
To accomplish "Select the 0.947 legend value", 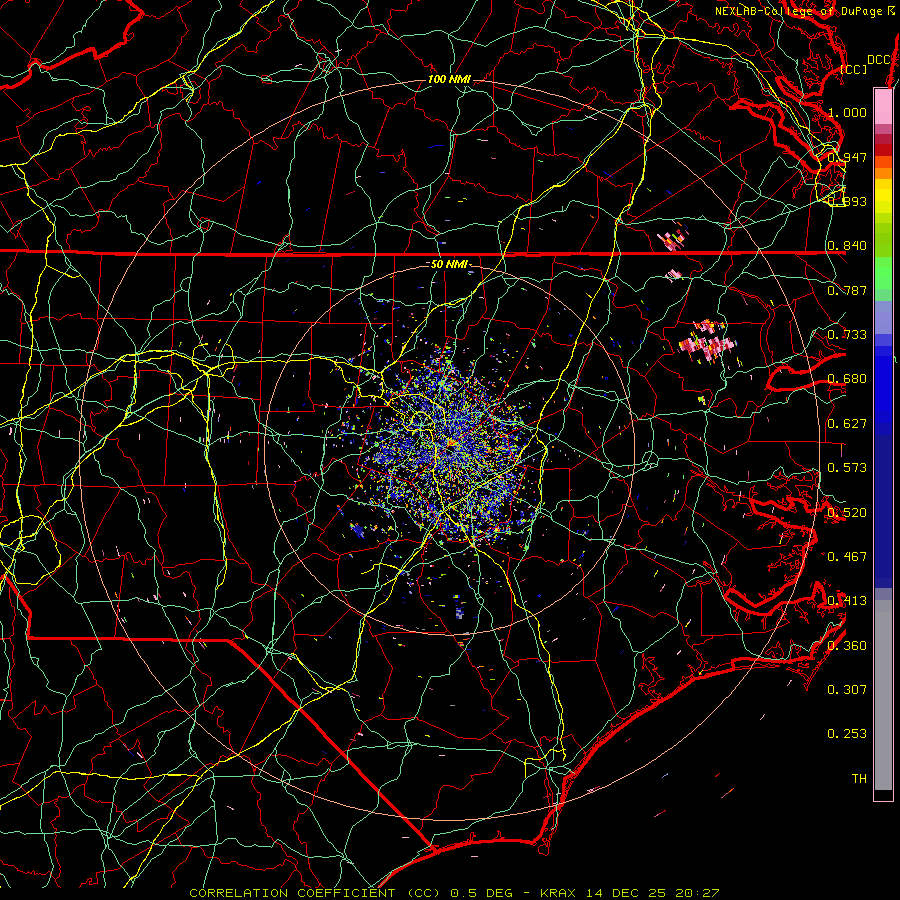I will (847, 157).
